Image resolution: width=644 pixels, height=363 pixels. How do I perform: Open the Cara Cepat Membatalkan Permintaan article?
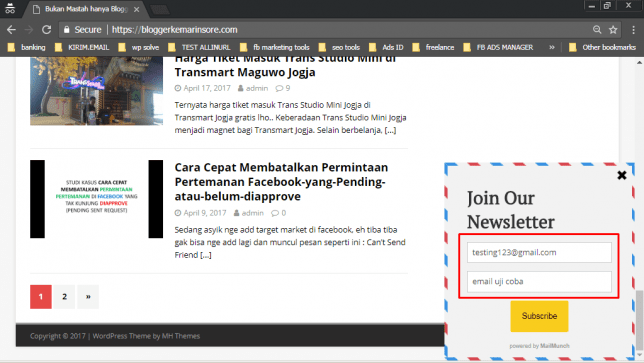[x=281, y=182]
